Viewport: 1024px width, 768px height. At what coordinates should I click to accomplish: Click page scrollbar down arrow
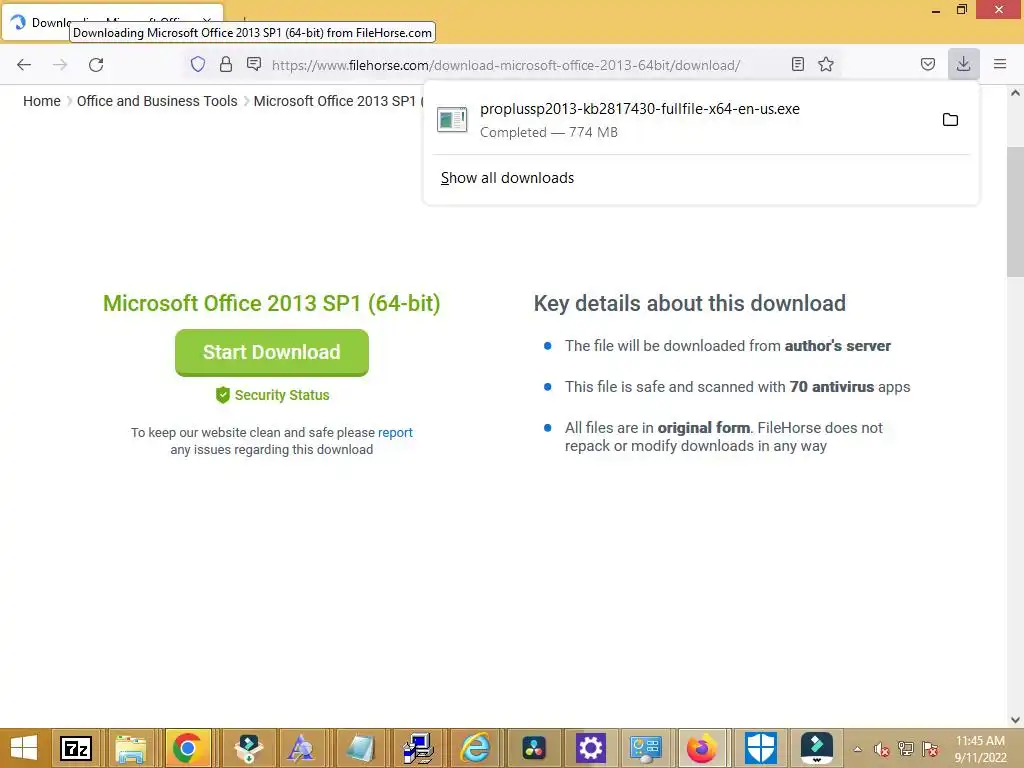point(1015,720)
